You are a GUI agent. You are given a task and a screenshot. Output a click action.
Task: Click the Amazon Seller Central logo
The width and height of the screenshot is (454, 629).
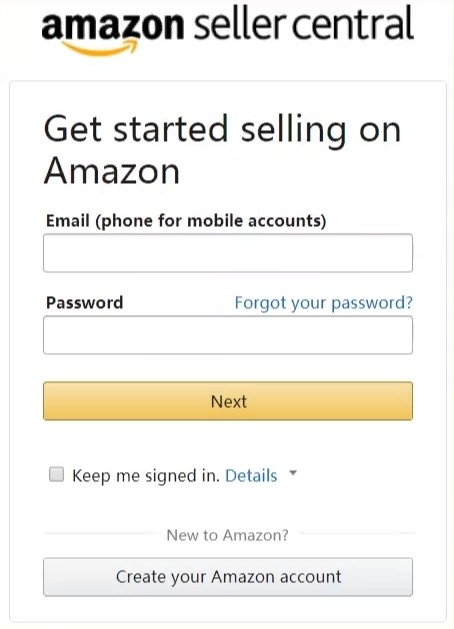[227, 30]
